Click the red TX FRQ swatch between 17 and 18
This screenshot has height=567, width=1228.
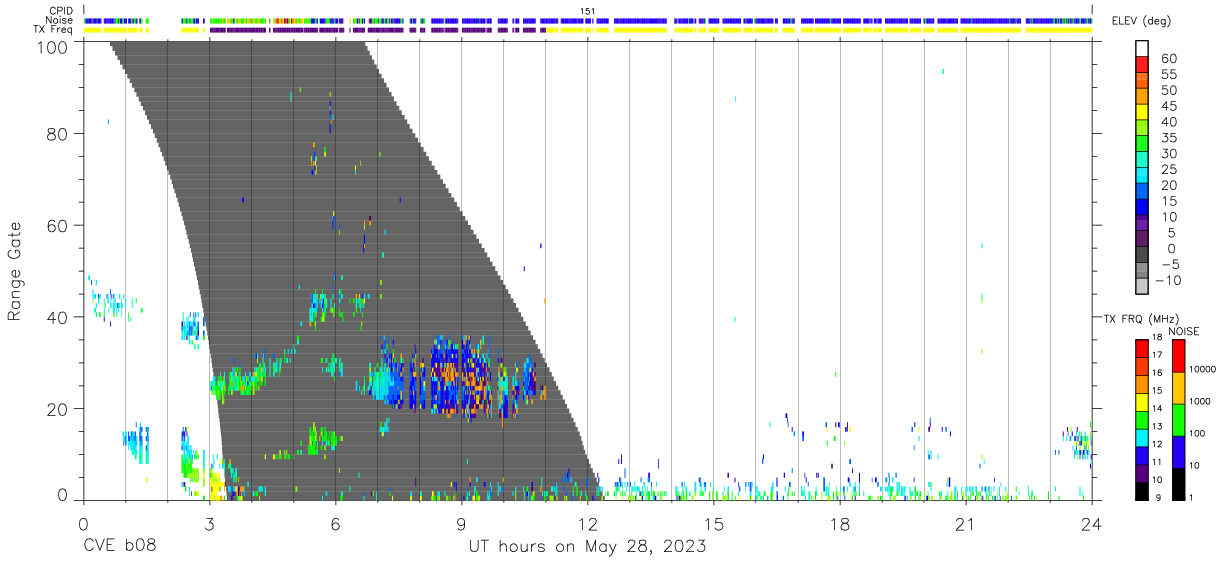point(1142,348)
